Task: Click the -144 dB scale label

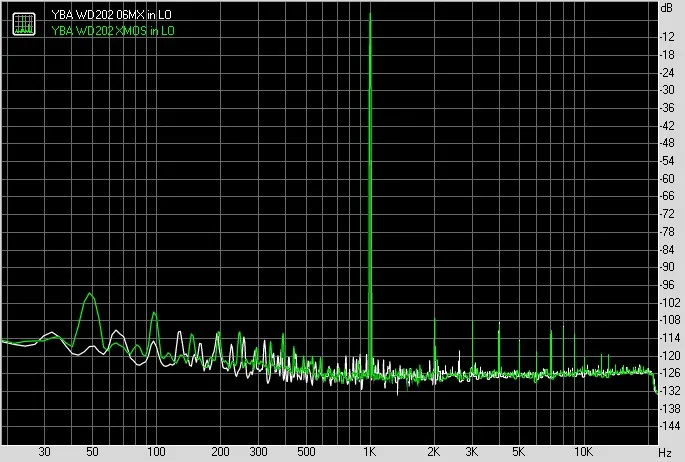Action: 669,426
